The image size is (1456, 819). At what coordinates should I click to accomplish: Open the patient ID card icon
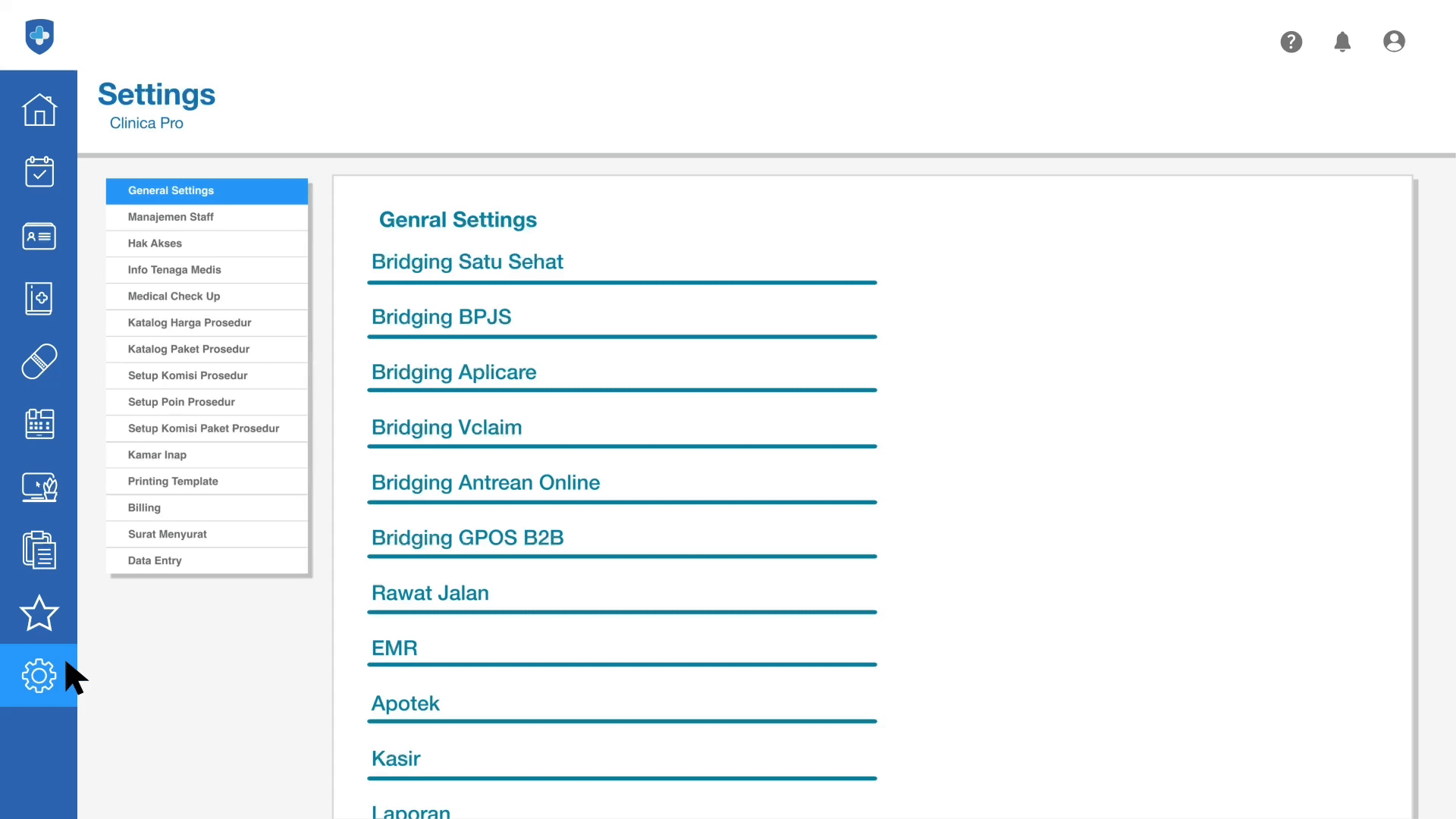(39, 236)
